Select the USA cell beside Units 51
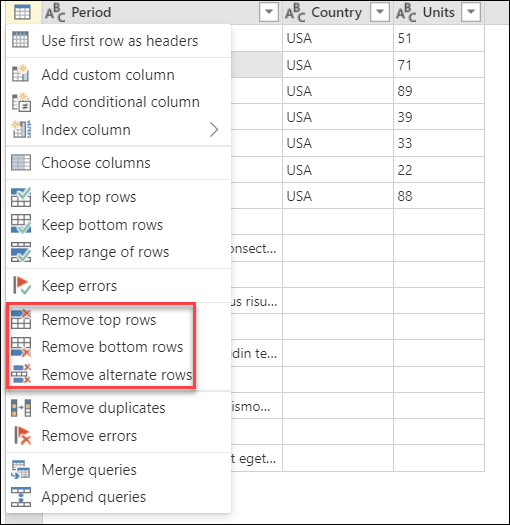This screenshot has height=525, width=510. coord(338,38)
